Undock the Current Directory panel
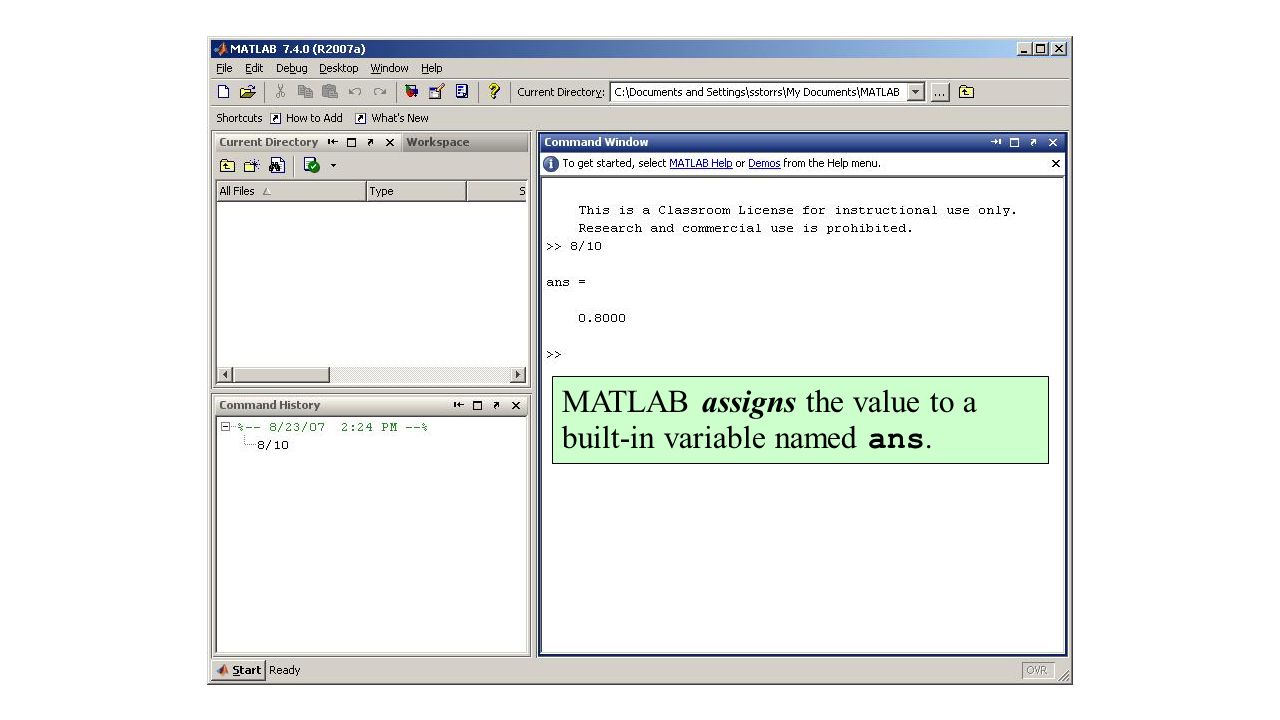 pyautogui.click(x=371, y=142)
